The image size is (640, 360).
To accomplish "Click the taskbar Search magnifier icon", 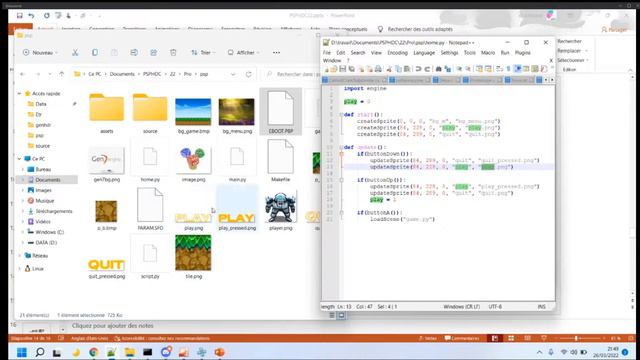I will click(40, 352).
